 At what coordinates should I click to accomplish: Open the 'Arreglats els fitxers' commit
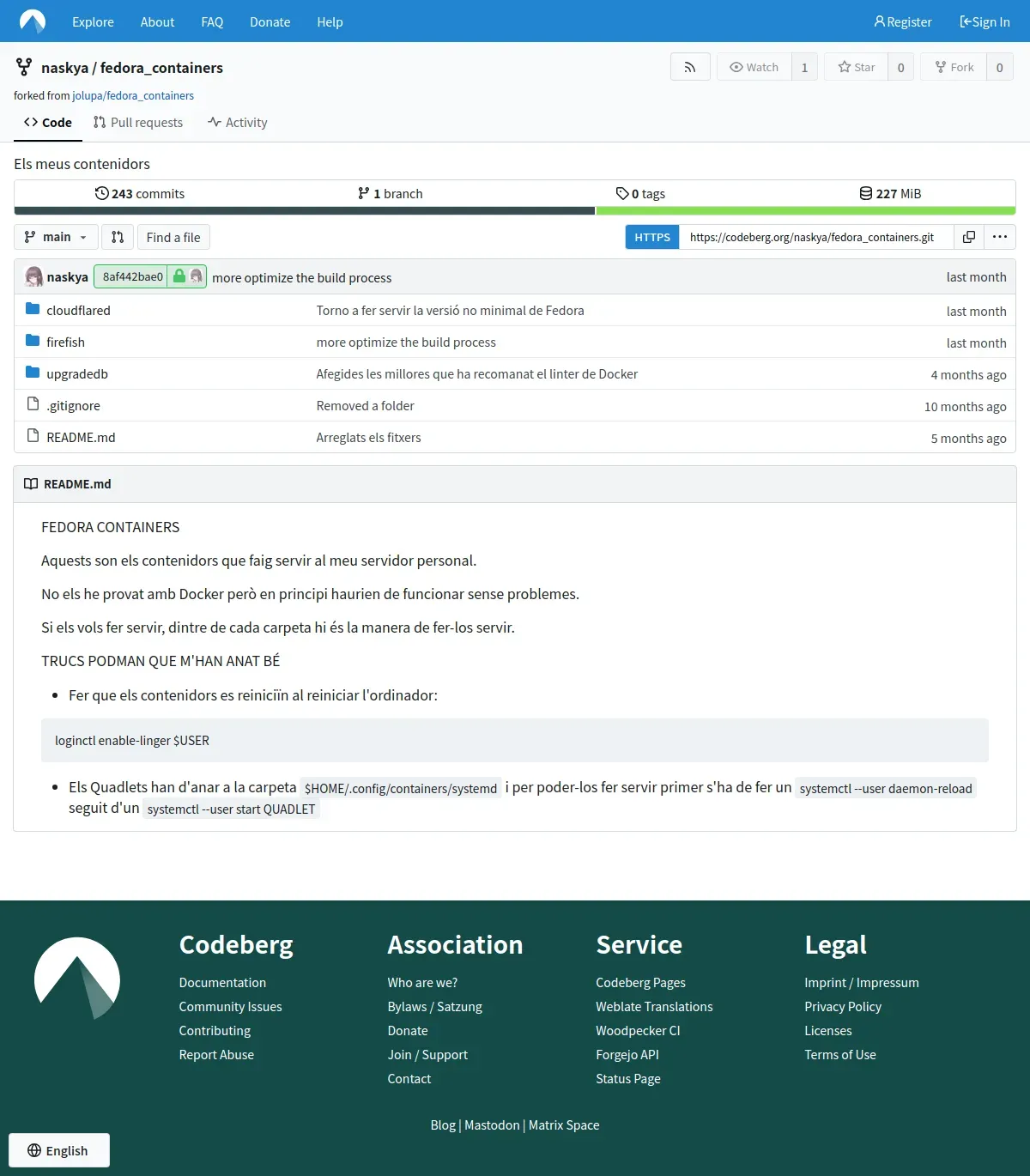click(x=368, y=437)
